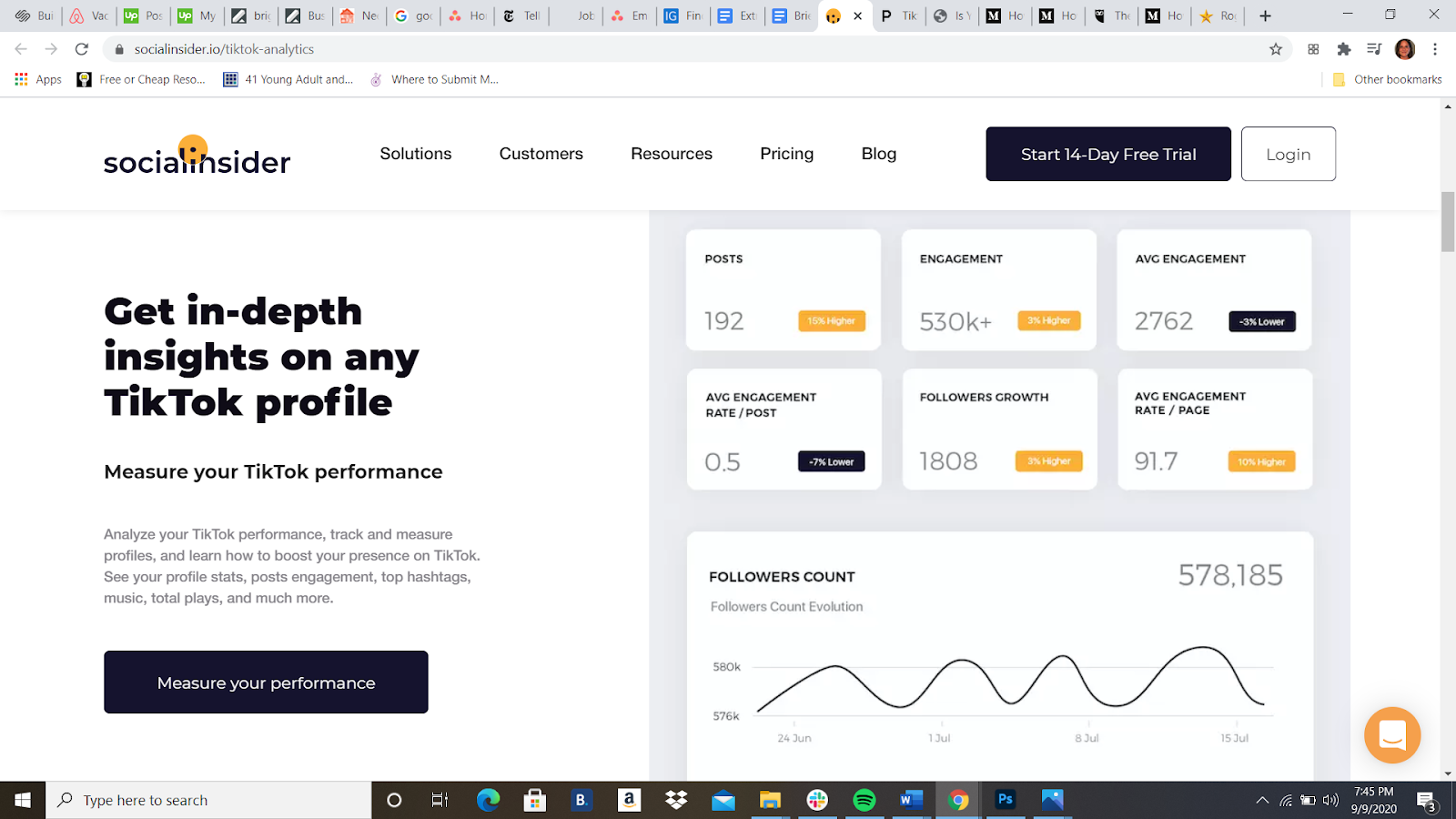Click the Socialinsider logo

tap(197, 155)
